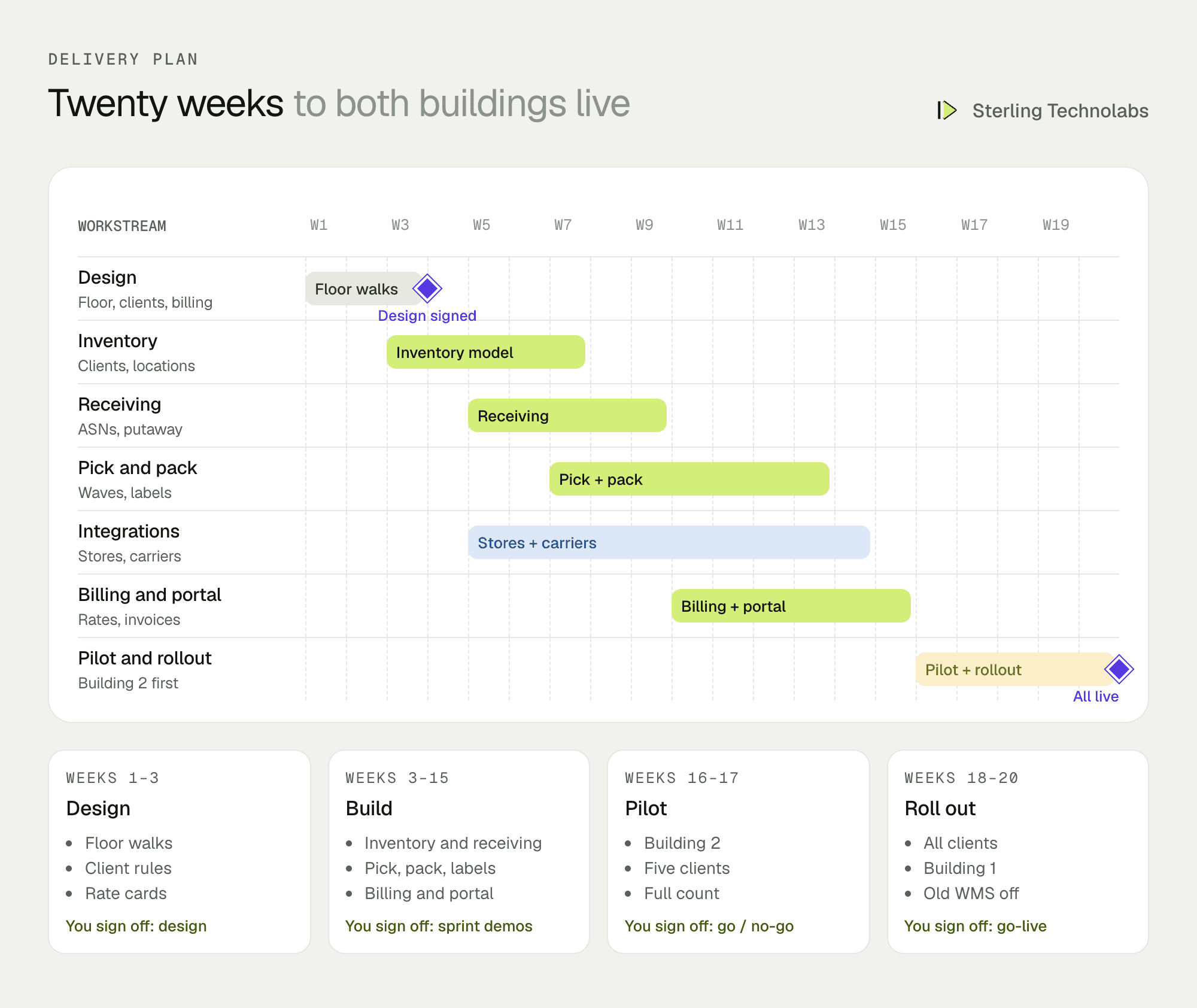Click the Integrations workstream row title
This screenshot has width=1197, height=1008.
tap(129, 532)
